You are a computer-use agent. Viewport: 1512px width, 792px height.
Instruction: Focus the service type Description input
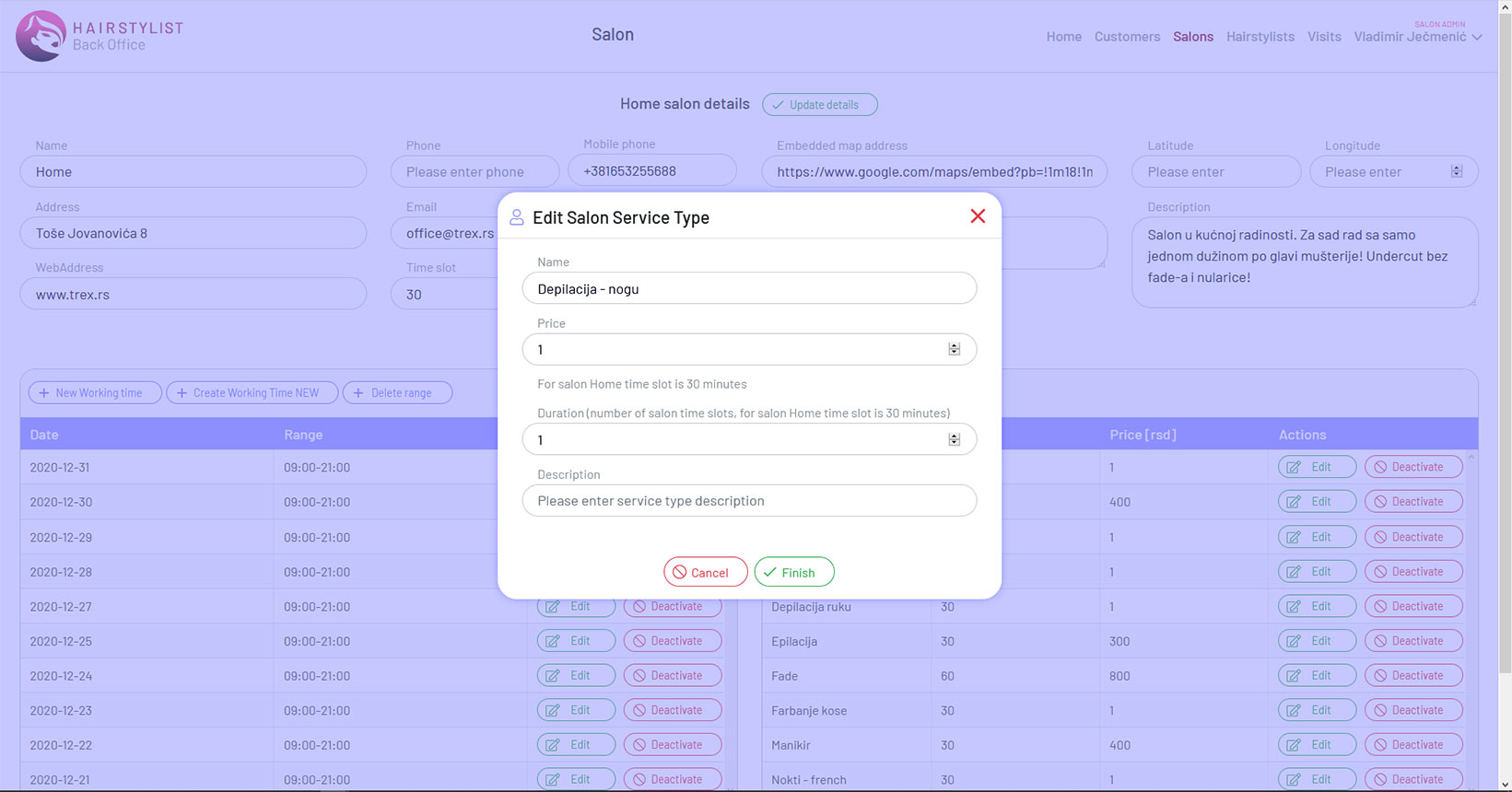749,501
